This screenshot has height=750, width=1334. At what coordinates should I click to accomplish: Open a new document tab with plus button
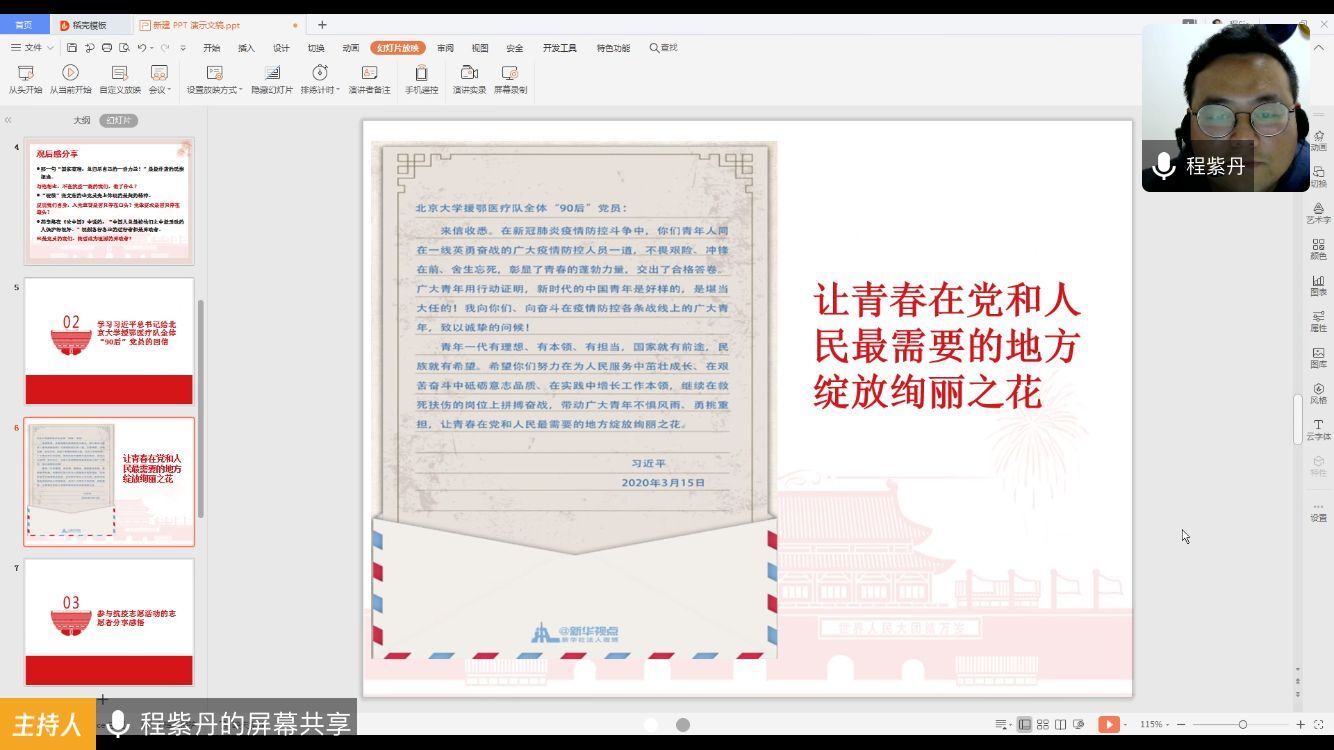point(322,25)
